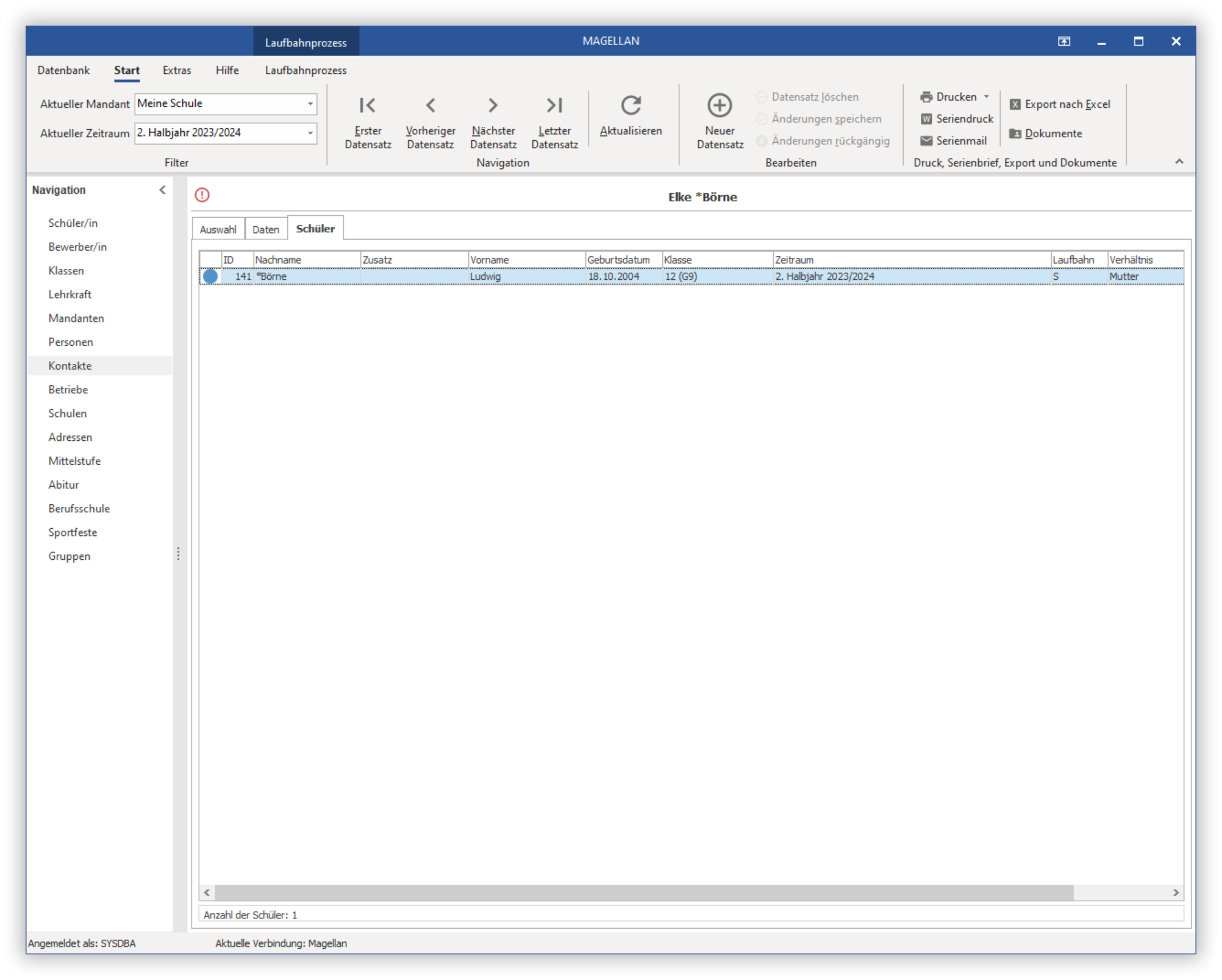Select Schüler/in in navigation list
Image resolution: width=1222 pixels, height=980 pixels.
(x=73, y=223)
